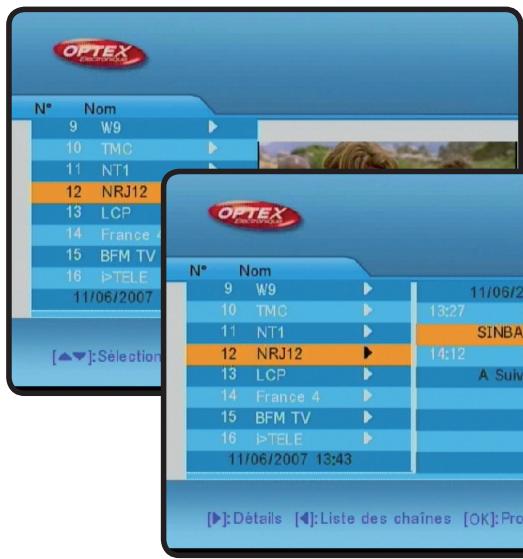Select NRJ12 row in the back window
Screen dimensions: 523x559
[x=96, y=193]
